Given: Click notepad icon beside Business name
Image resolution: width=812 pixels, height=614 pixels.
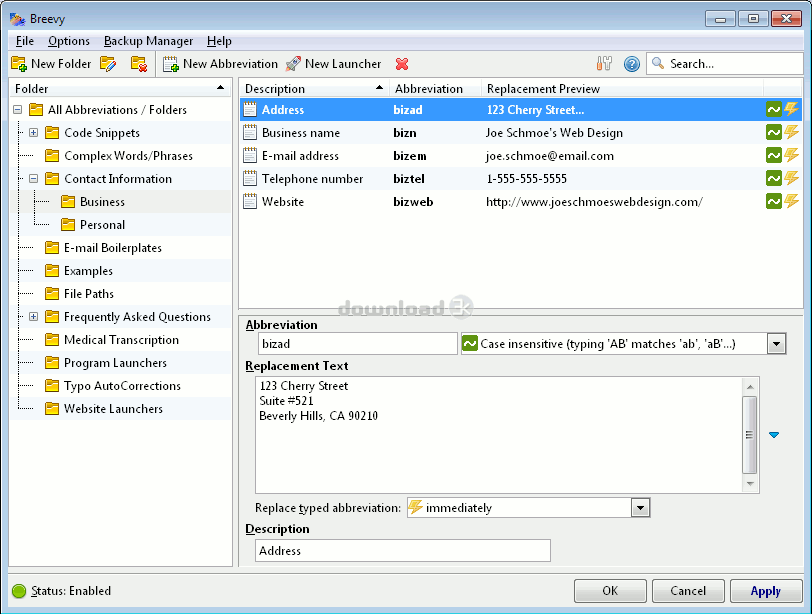Looking at the screenshot, I should click(x=250, y=133).
